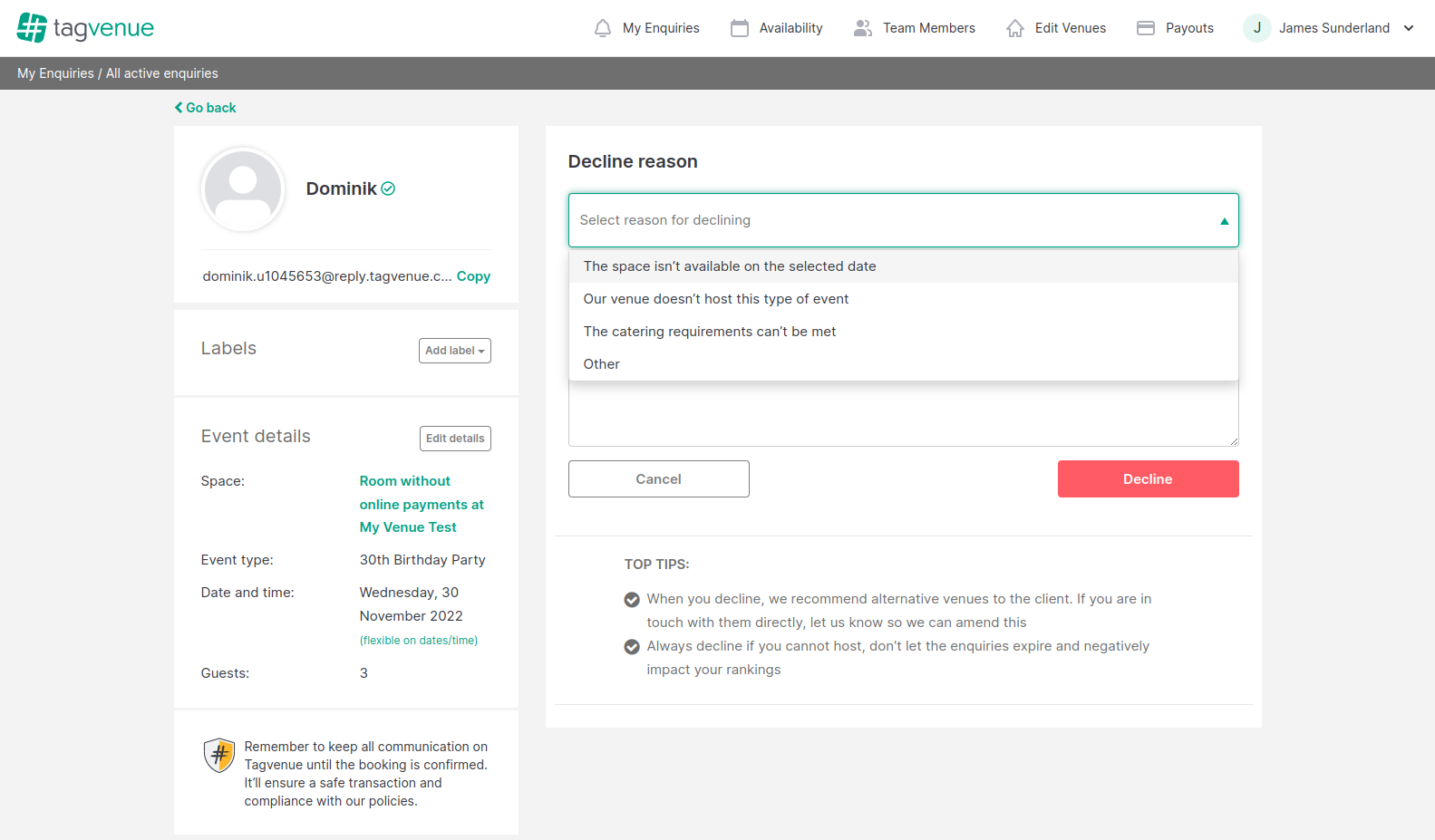1435x840 pixels.
Task: Copy Dominik's reply email address
Action: (x=473, y=276)
